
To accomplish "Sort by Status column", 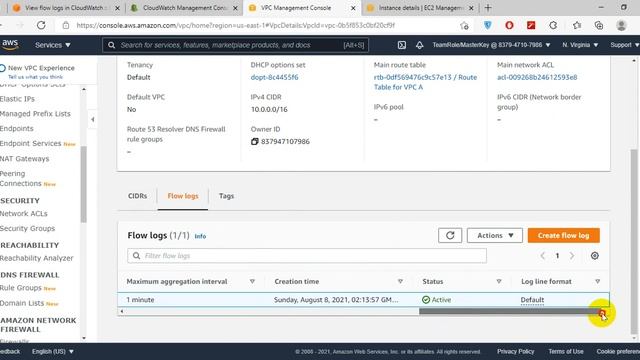I will pyautogui.click(x=499, y=281).
